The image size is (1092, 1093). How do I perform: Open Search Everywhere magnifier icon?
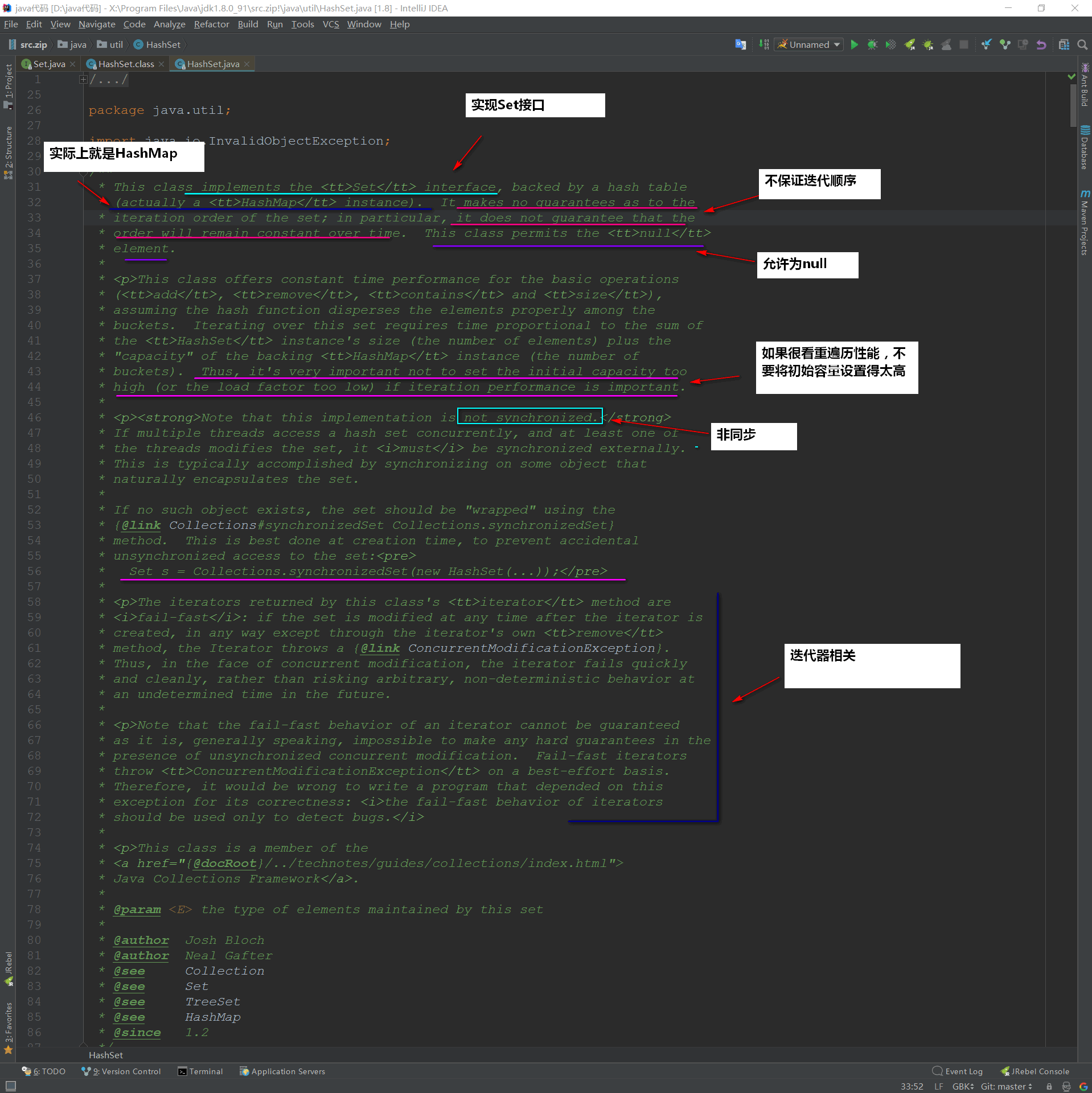(x=1082, y=44)
